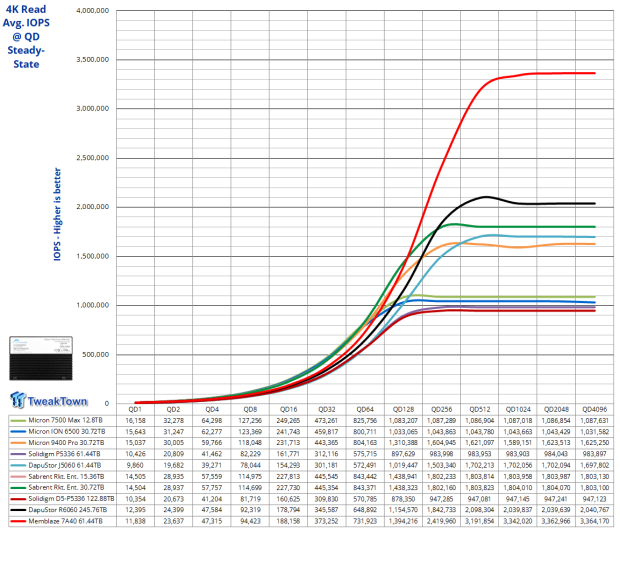The height and width of the screenshot is (568, 620).
Task: Click the red Memblaze 7A40 legend line
Action: (18, 521)
